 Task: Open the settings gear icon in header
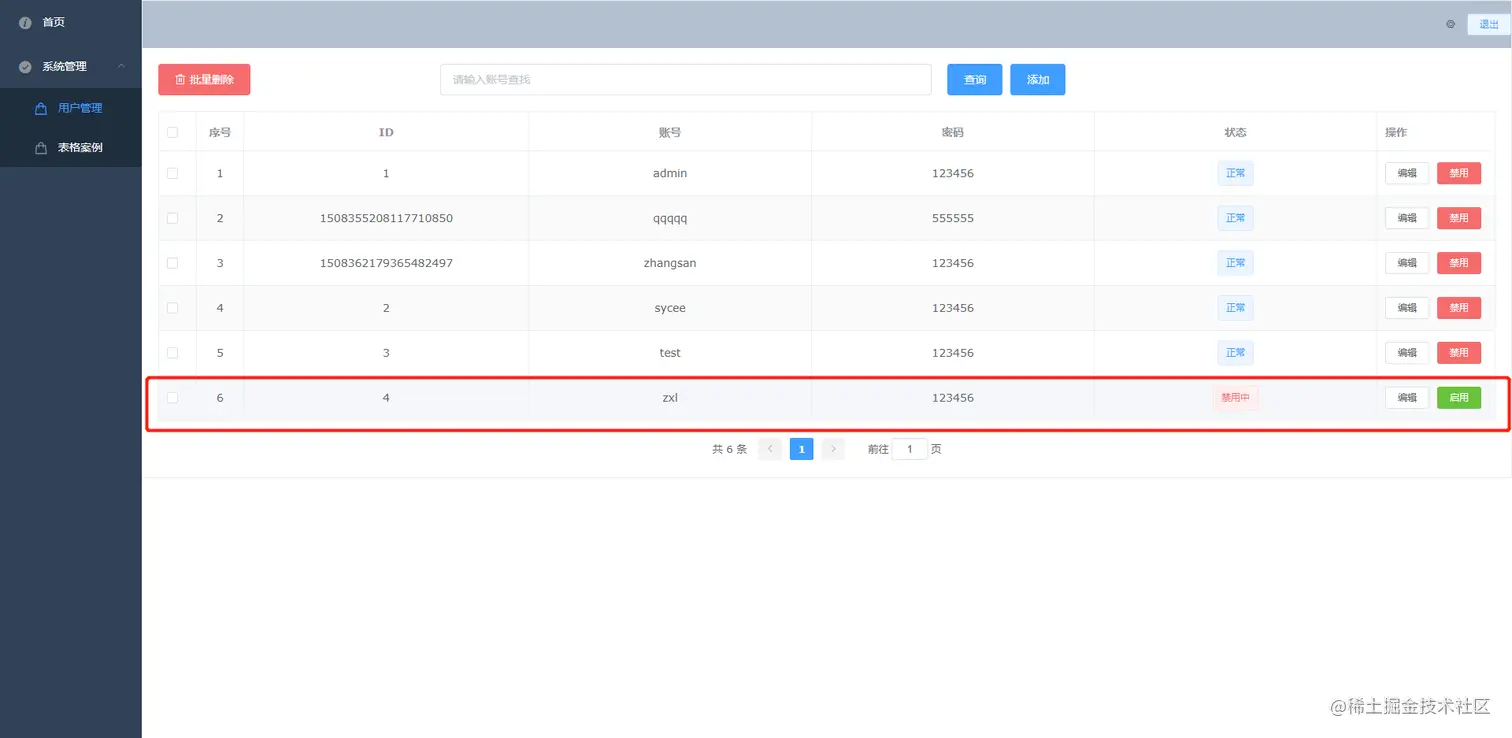click(x=1450, y=24)
